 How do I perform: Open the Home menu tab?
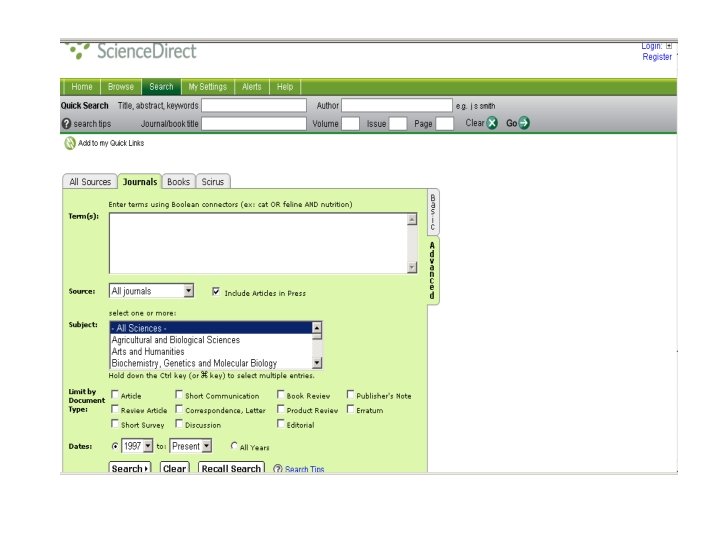click(x=82, y=87)
